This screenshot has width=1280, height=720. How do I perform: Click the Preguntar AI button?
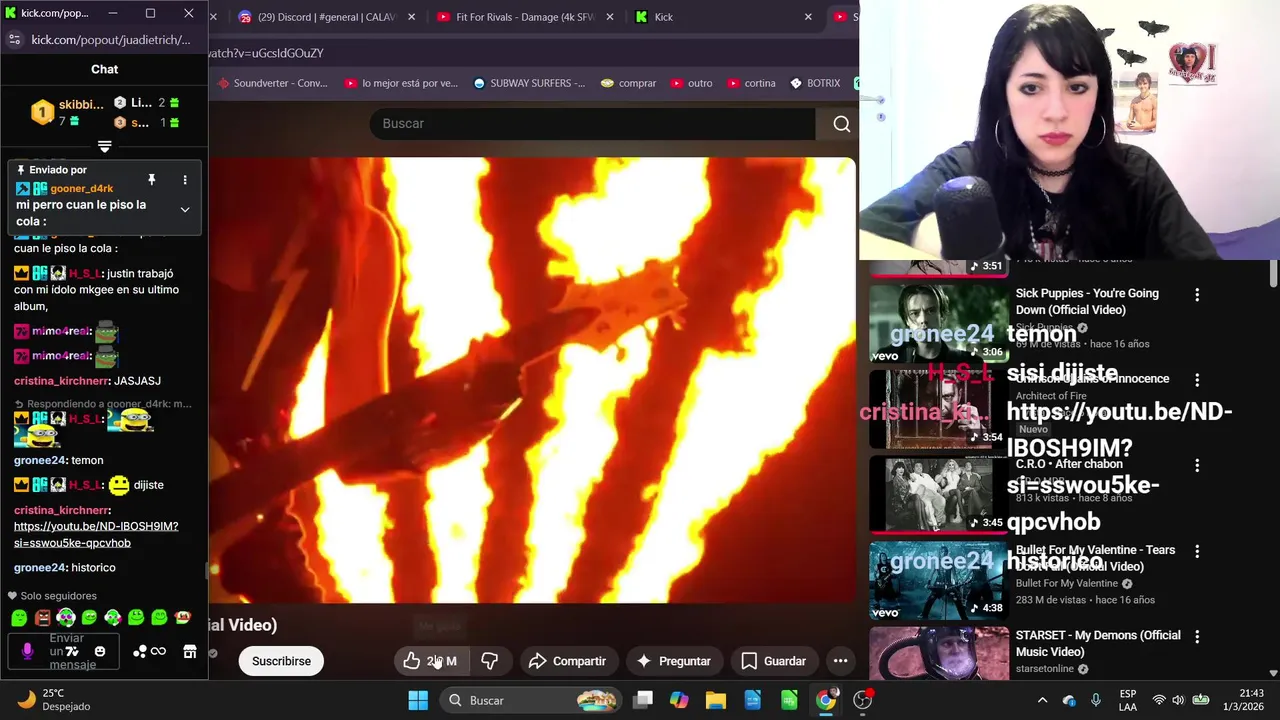(x=674, y=661)
